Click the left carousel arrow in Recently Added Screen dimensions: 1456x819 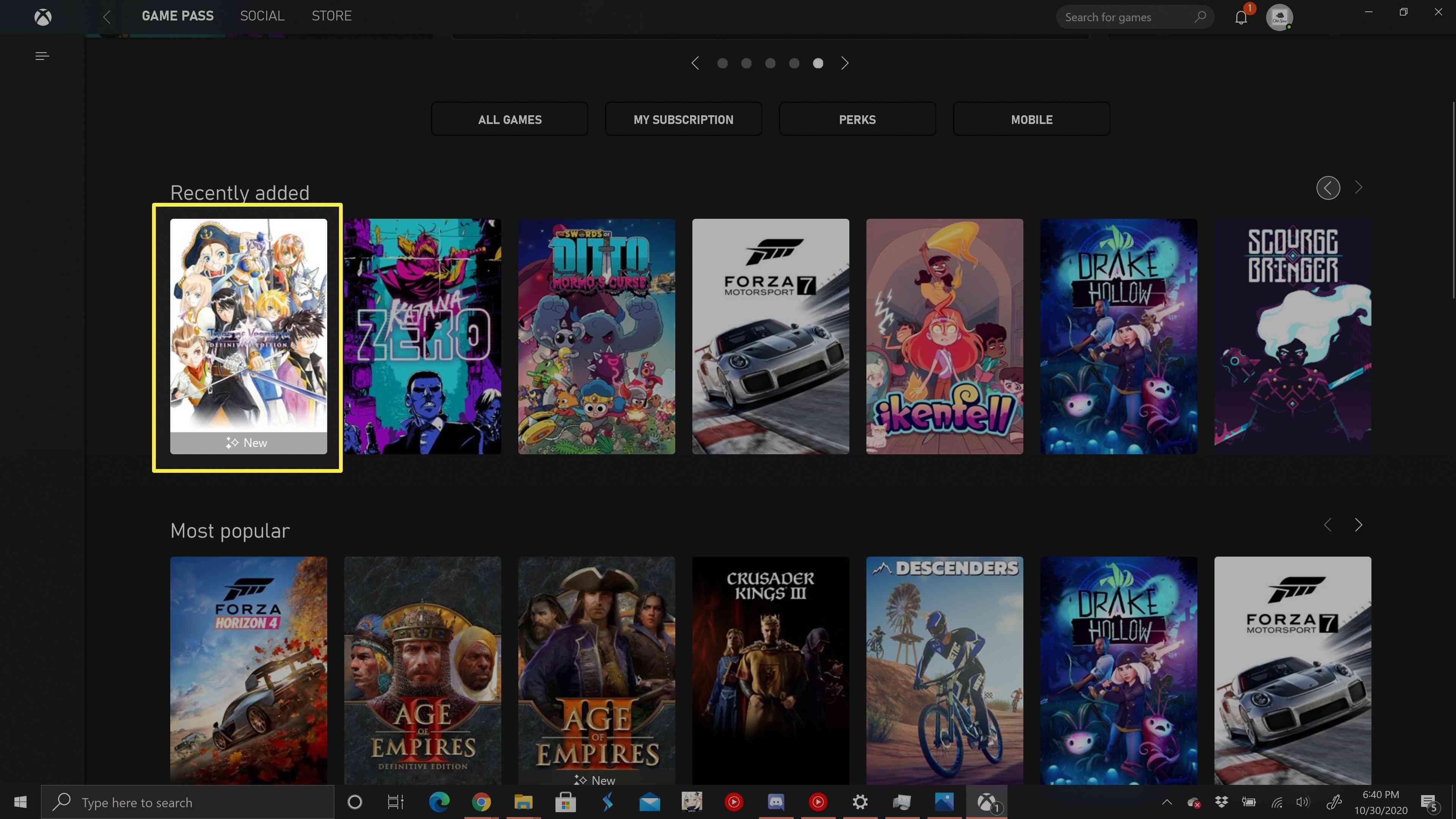click(x=1328, y=187)
